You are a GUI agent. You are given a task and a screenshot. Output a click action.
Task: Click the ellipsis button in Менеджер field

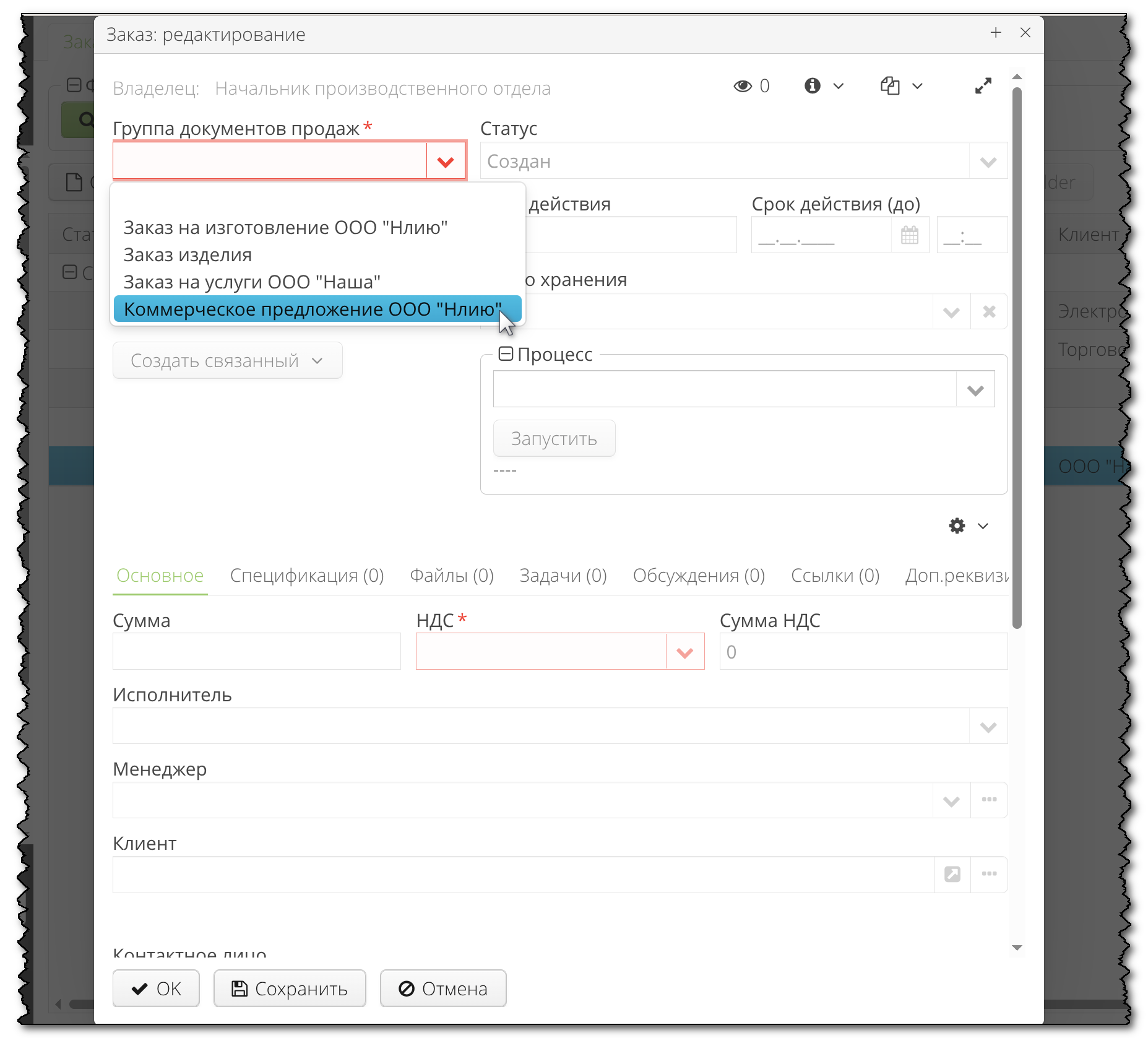tap(989, 800)
